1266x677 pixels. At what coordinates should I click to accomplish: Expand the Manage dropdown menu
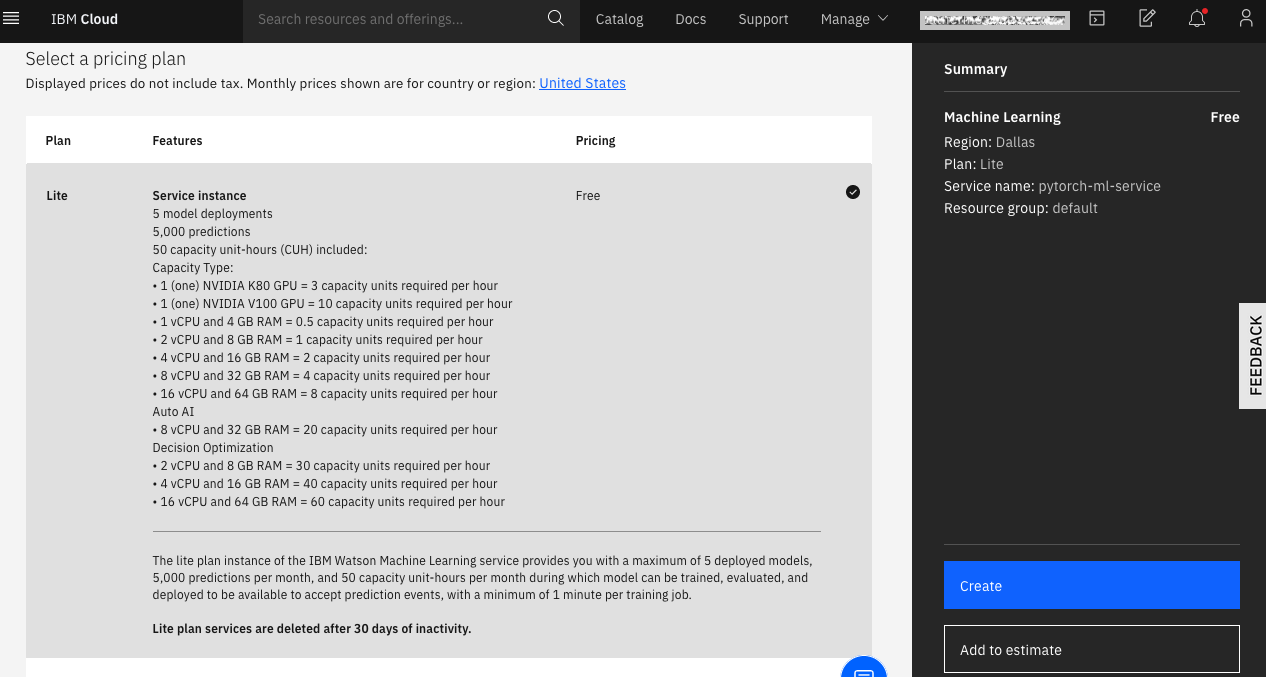[854, 19]
